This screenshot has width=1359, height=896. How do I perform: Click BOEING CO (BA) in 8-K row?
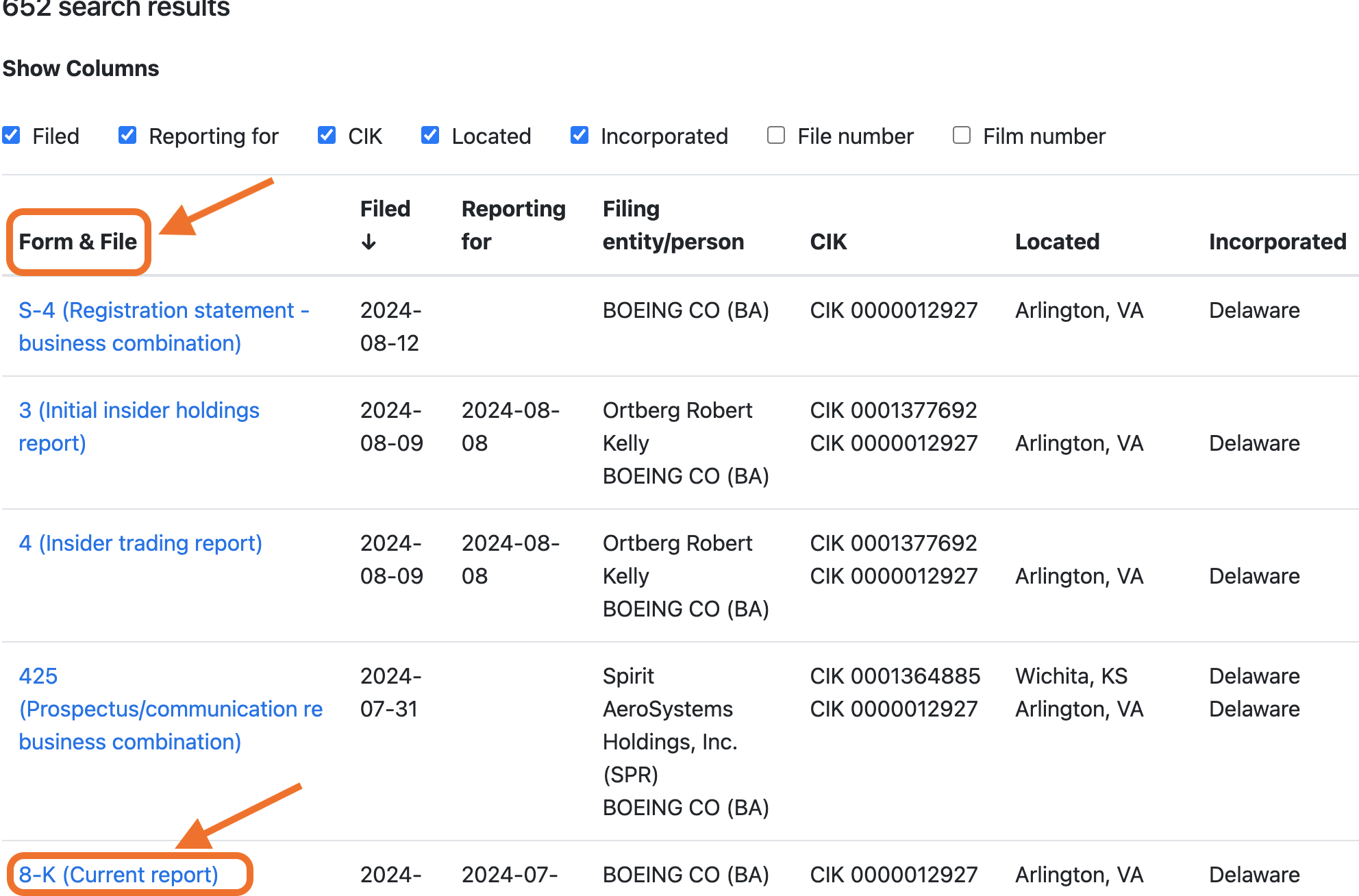(686, 875)
